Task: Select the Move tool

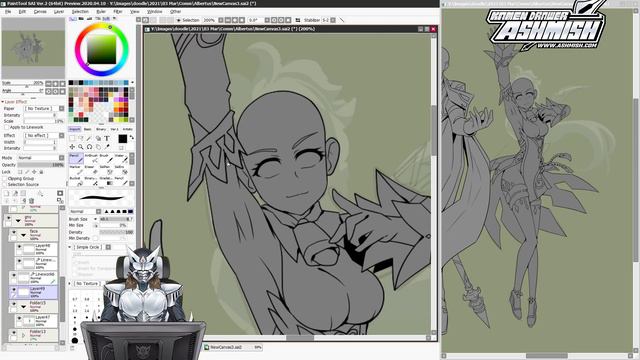Action: click(72, 147)
